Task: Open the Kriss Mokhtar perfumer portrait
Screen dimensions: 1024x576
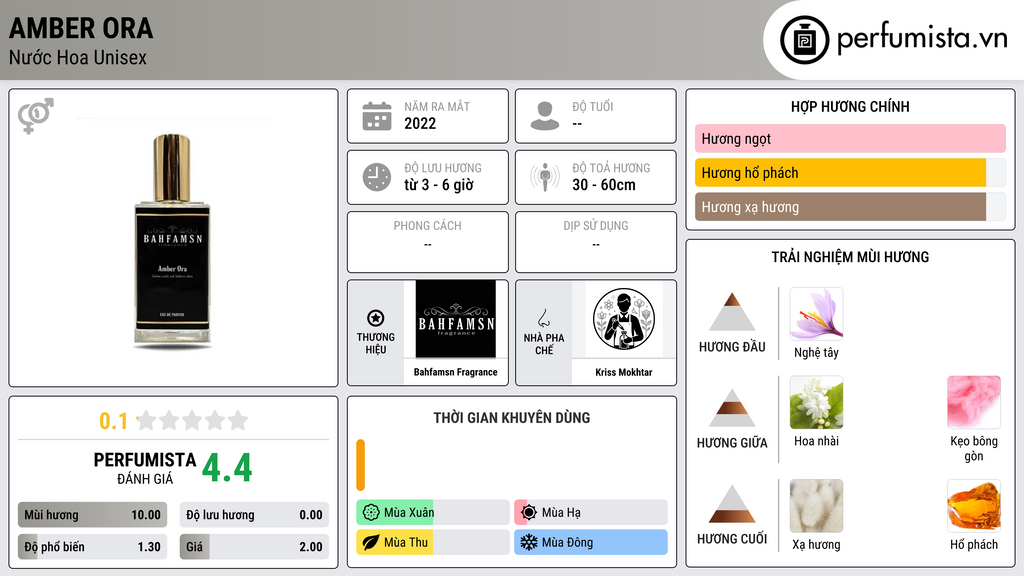Action: (624, 319)
